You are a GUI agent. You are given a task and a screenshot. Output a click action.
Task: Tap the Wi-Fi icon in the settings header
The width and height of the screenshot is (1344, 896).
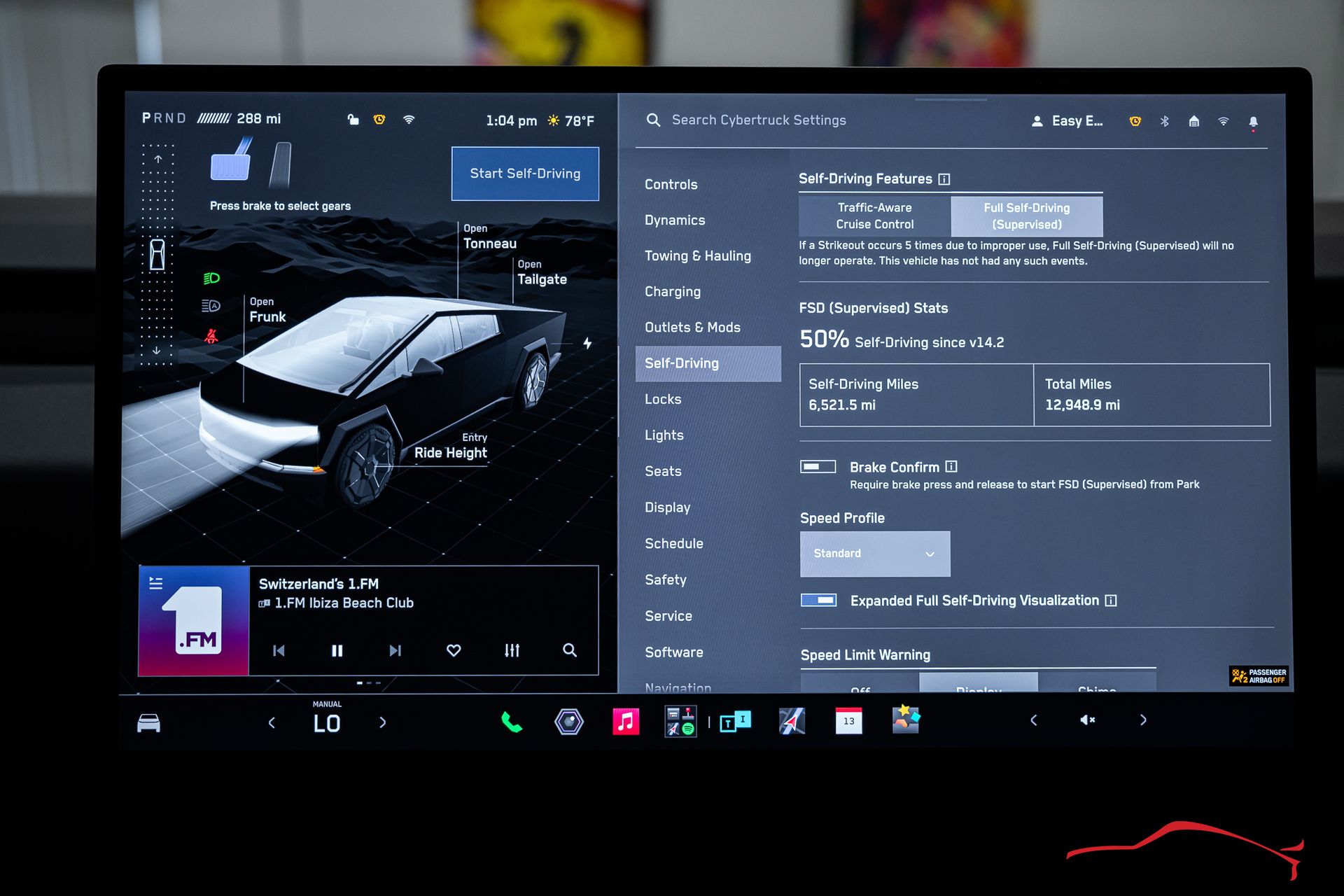click(x=1224, y=121)
